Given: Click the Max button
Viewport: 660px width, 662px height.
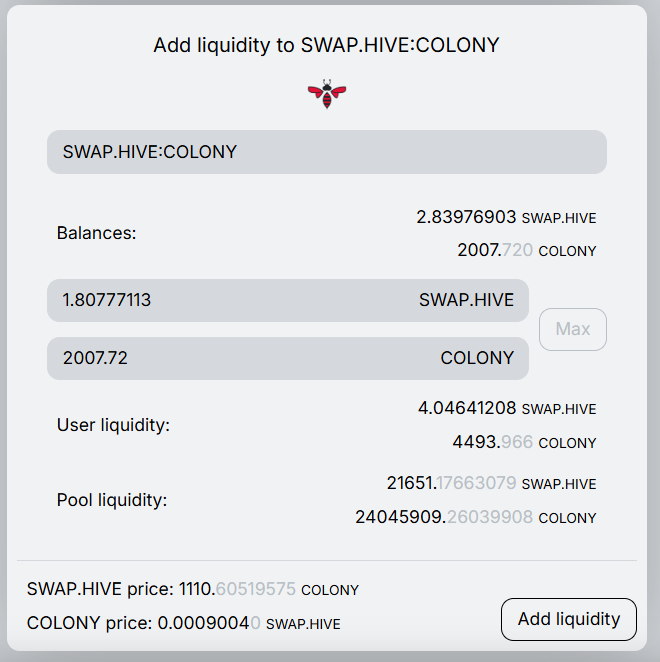Looking at the screenshot, I should click(573, 329).
